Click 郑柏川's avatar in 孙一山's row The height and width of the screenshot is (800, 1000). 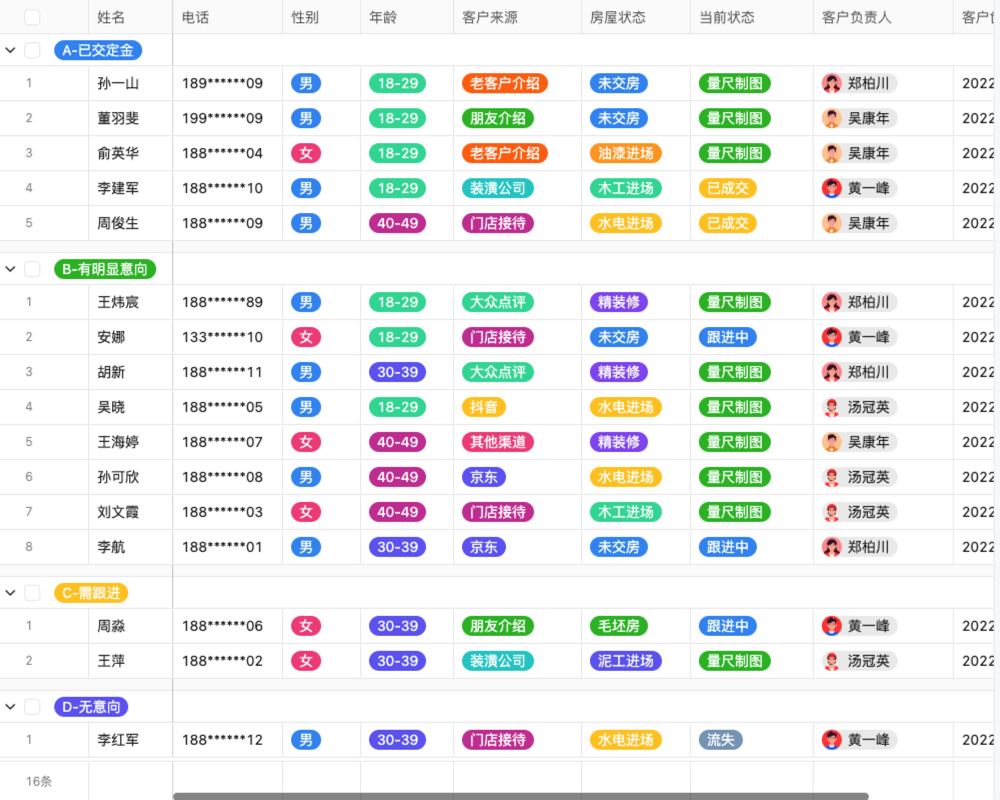click(x=832, y=83)
